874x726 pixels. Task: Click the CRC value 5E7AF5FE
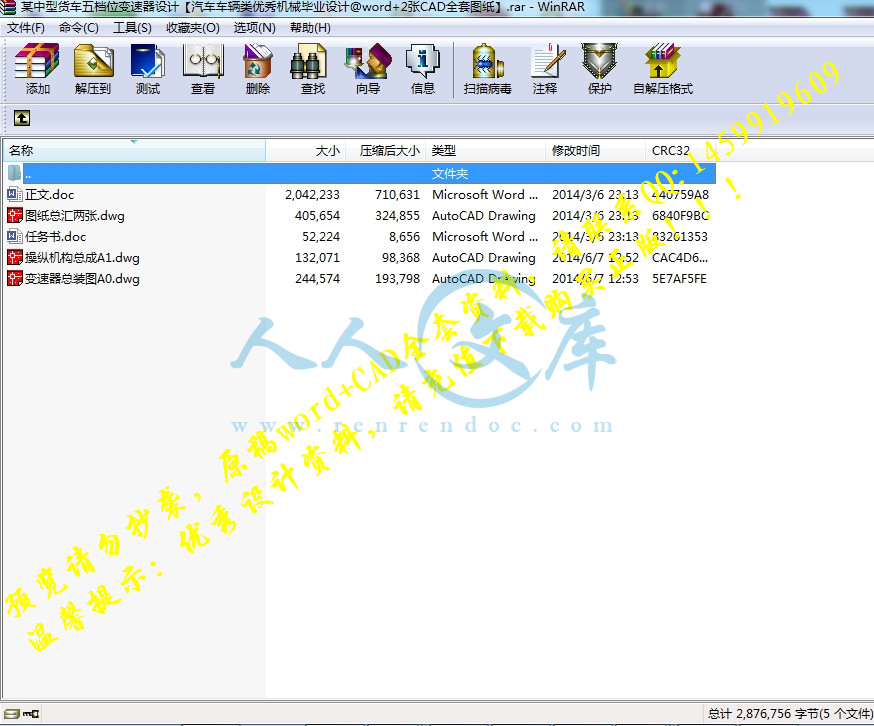coord(679,278)
